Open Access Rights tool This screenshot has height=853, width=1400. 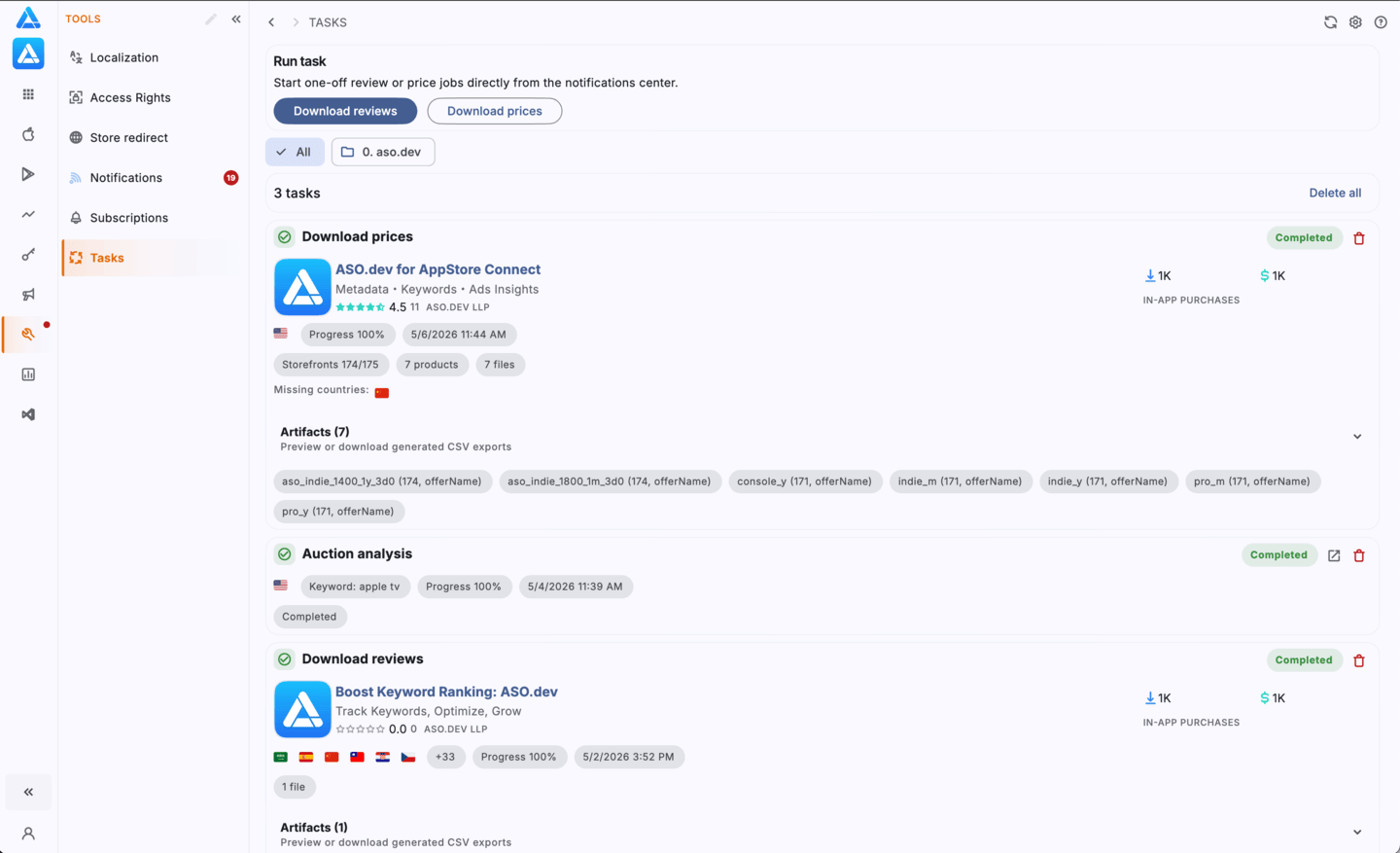point(152,97)
